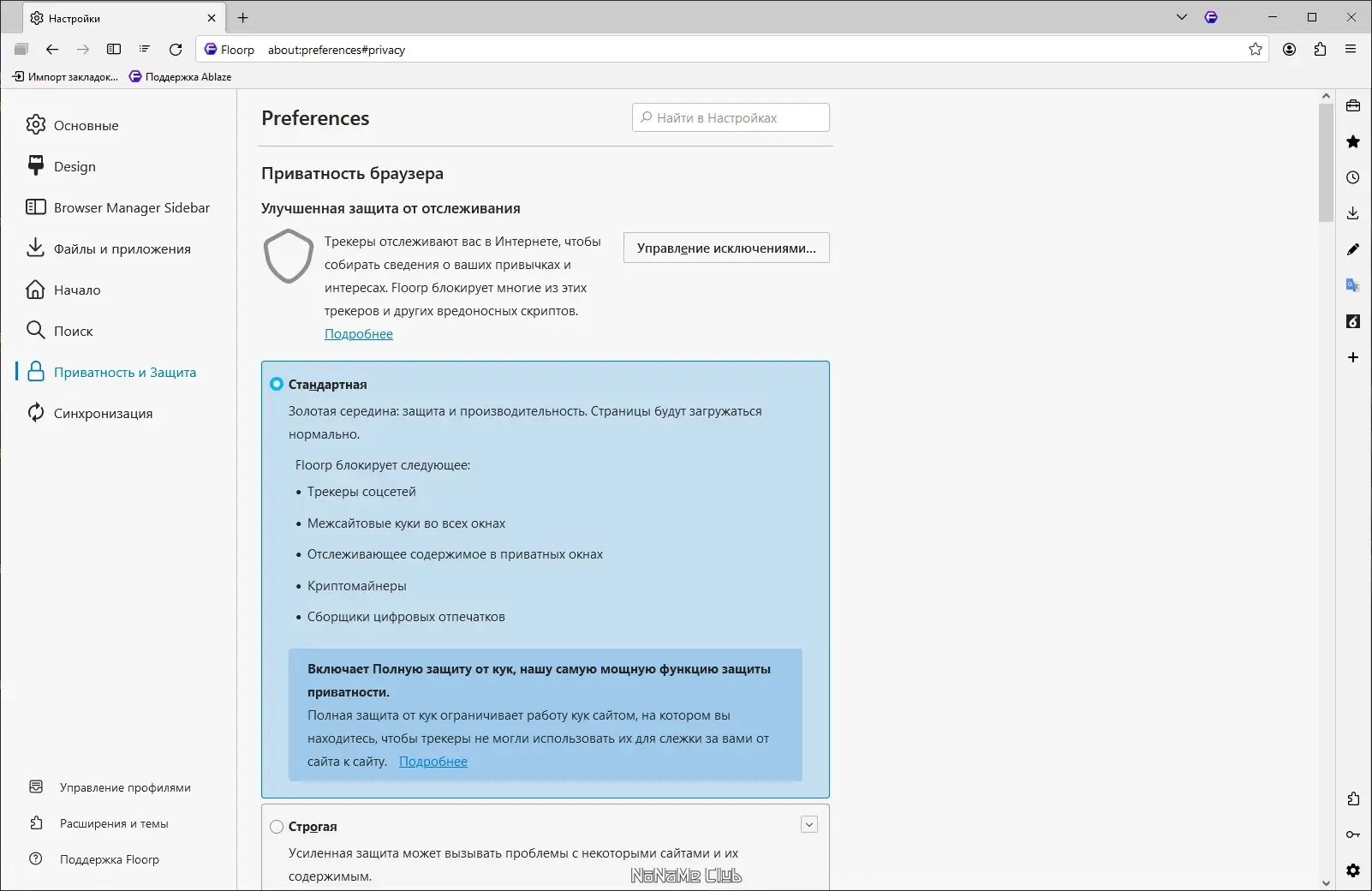Expand the Строгая section details chevron
This screenshot has width=1372, height=891.
point(809,824)
